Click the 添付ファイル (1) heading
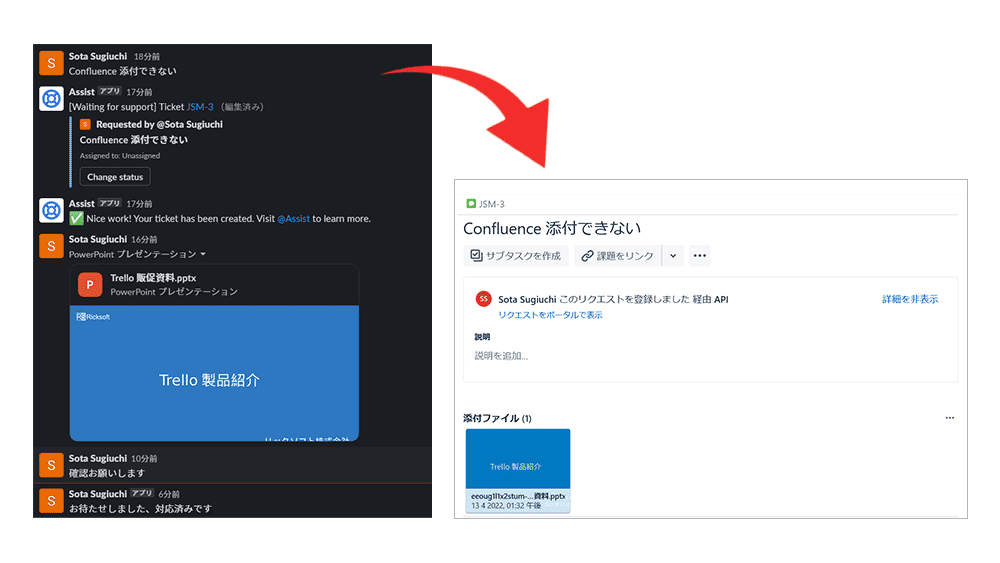Viewport: 1000px width, 563px height. click(497, 418)
